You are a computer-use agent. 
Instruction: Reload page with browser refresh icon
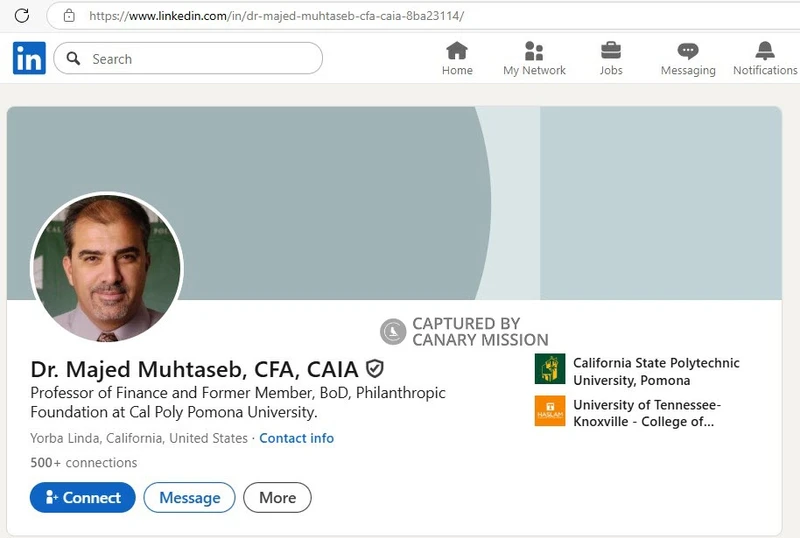click(21, 15)
